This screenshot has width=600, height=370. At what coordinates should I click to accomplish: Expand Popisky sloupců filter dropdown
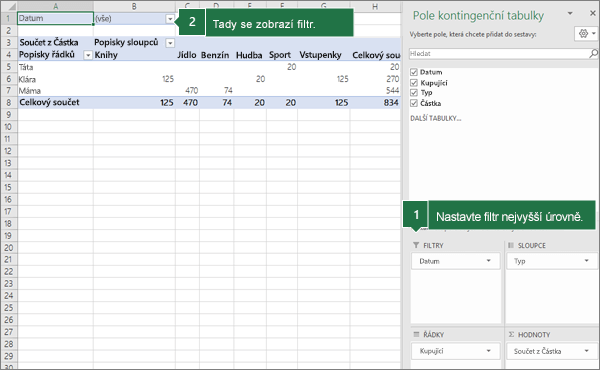pos(170,43)
